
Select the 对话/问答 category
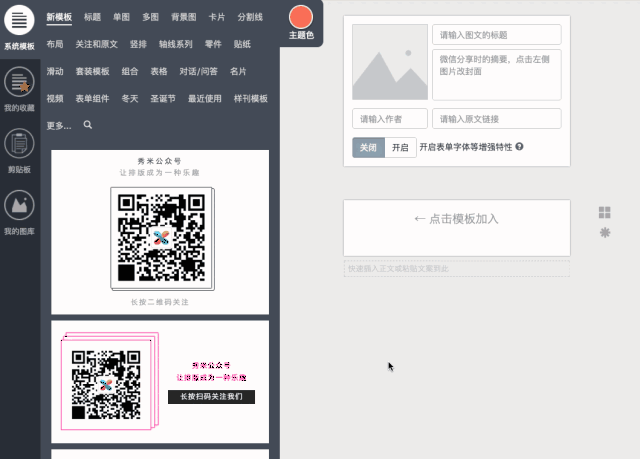tap(198, 71)
